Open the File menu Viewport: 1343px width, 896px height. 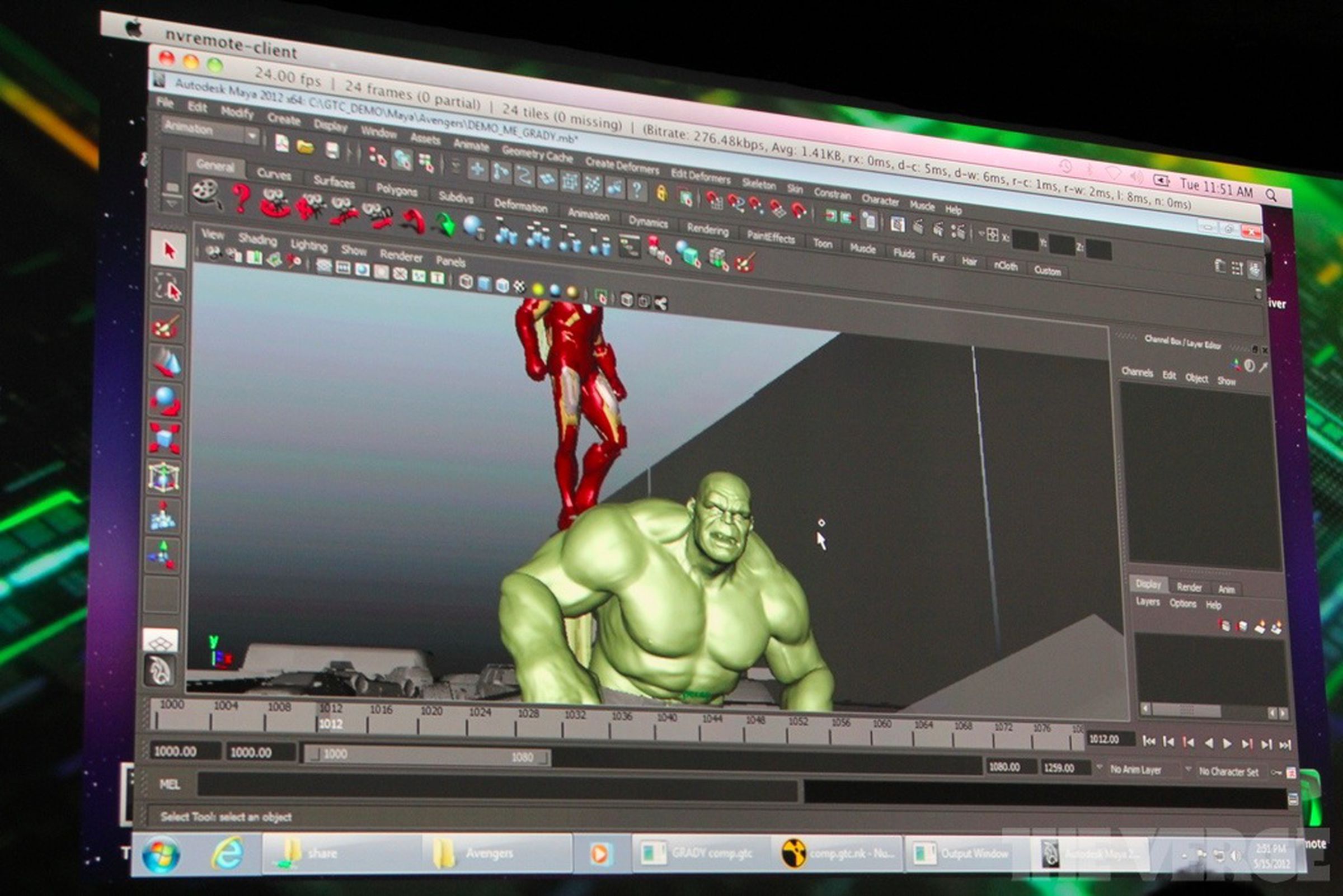(x=165, y=103)
